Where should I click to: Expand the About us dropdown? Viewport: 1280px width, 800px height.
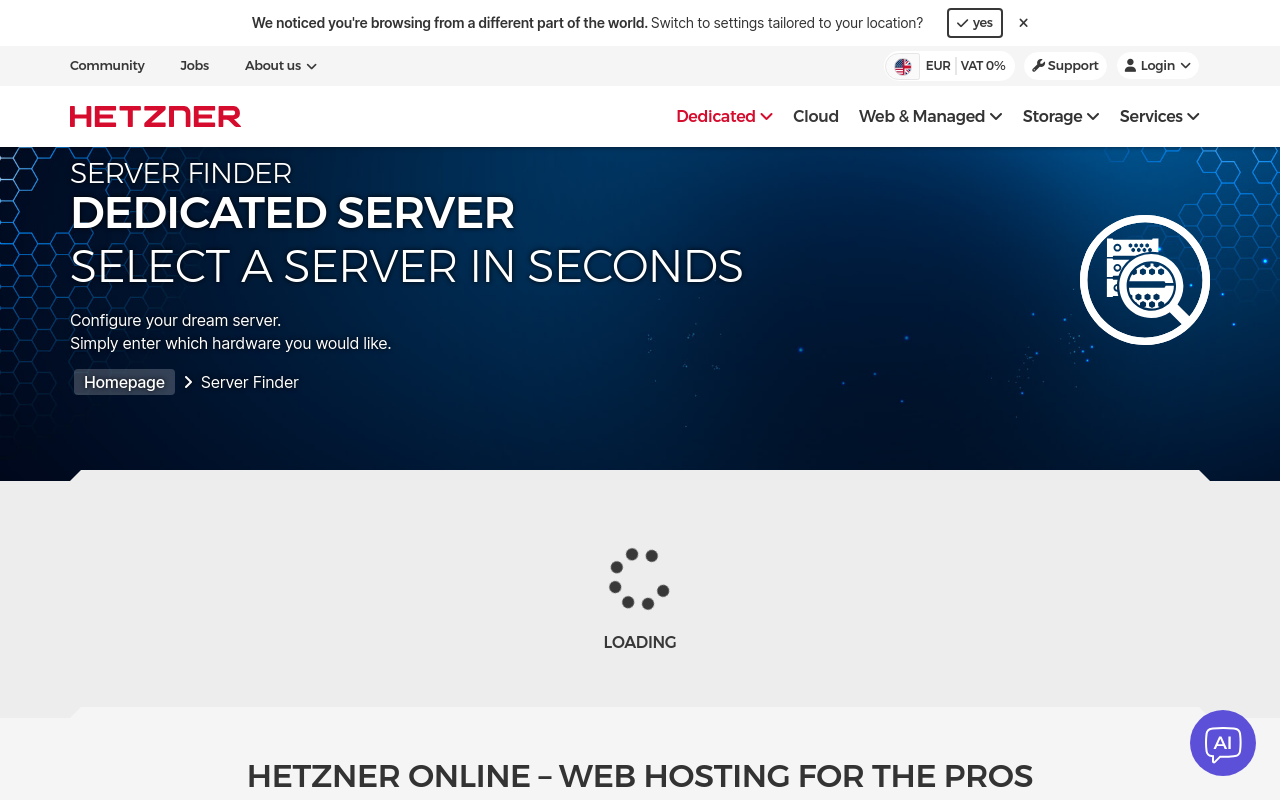pyautogui.click(x=281, y=66)
